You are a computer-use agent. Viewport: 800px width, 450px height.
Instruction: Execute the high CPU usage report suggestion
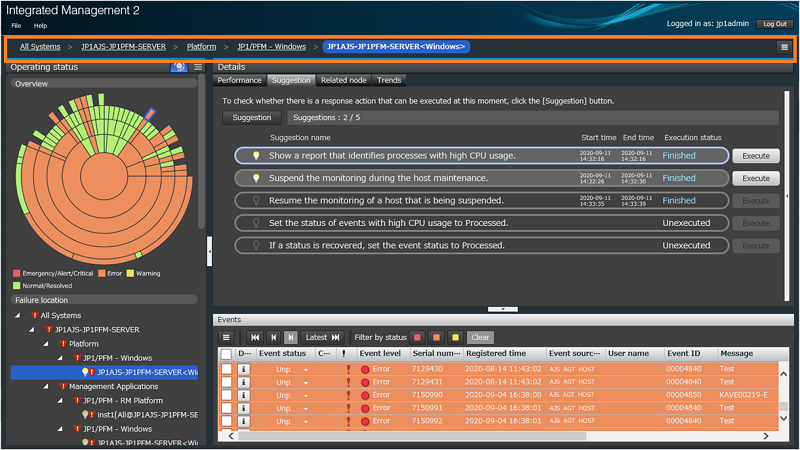click(756, 156)
